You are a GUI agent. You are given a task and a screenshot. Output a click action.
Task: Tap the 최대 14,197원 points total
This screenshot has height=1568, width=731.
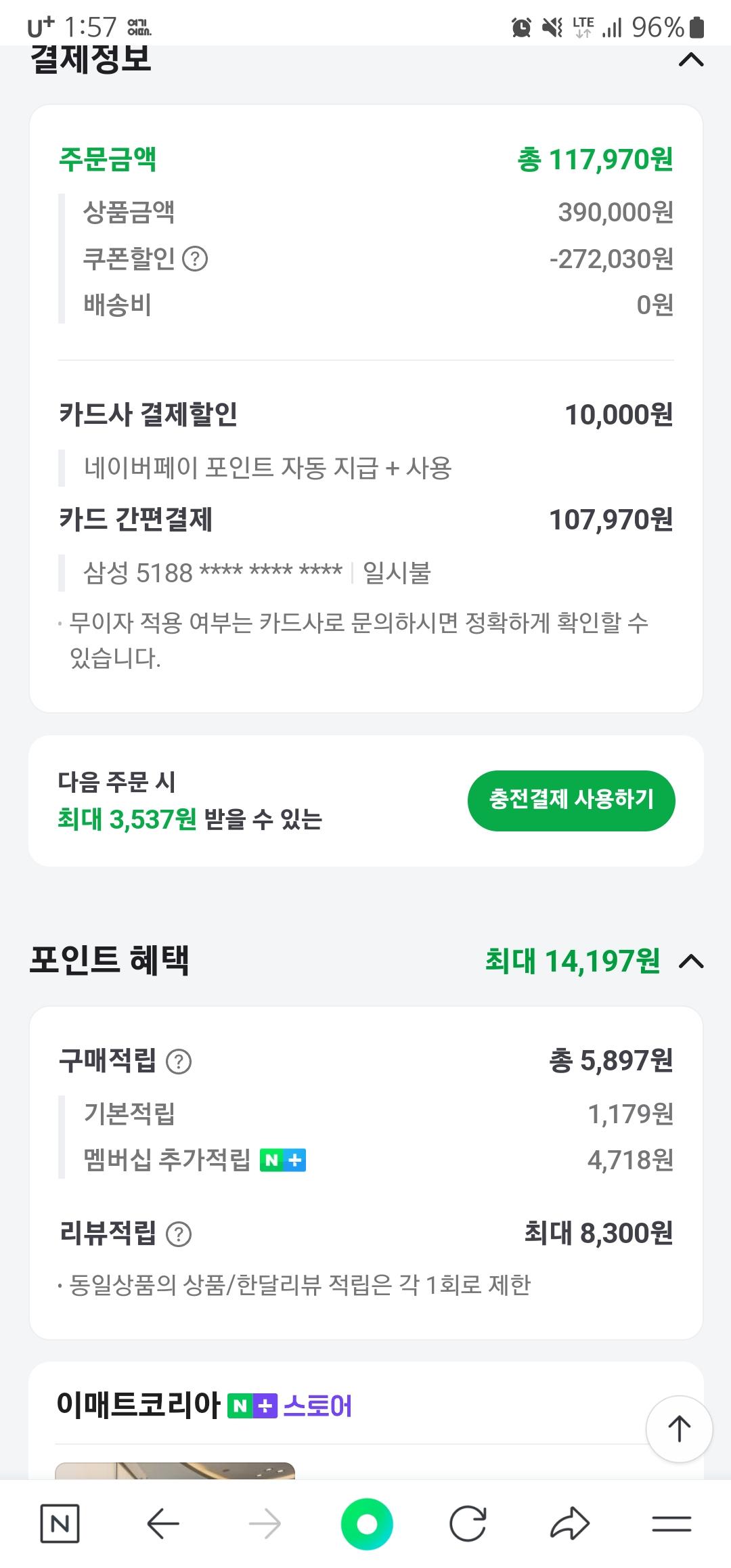click(573, 961)
